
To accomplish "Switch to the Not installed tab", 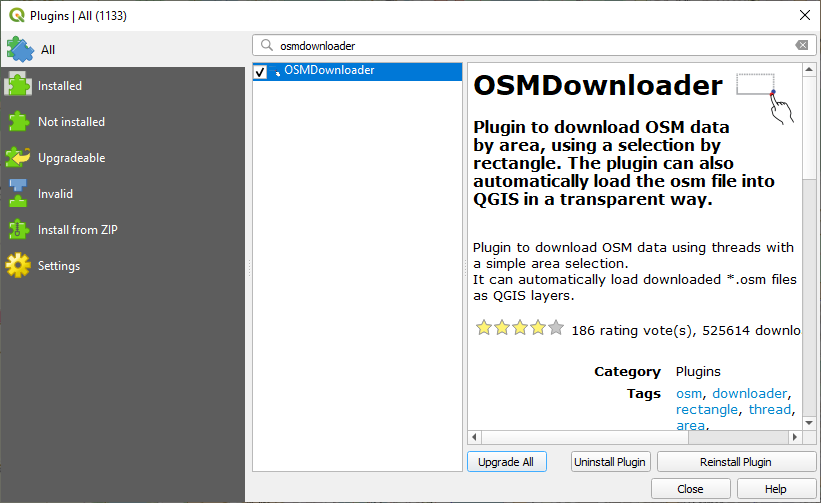I will 71,122.
